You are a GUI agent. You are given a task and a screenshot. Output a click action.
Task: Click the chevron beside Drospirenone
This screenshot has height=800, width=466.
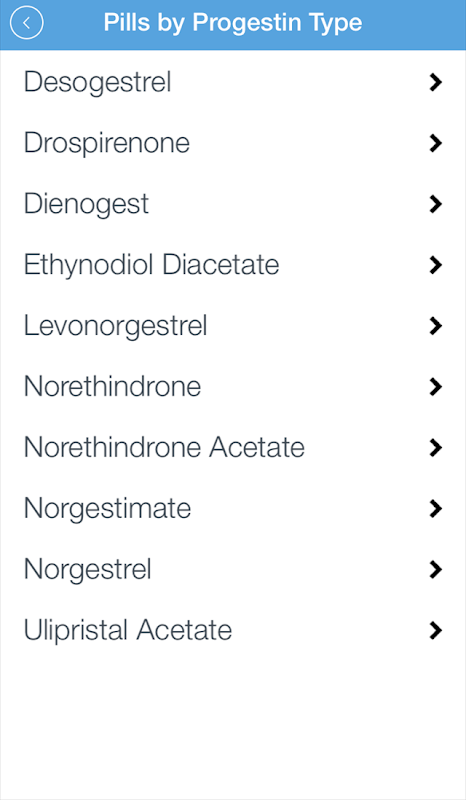435,143
